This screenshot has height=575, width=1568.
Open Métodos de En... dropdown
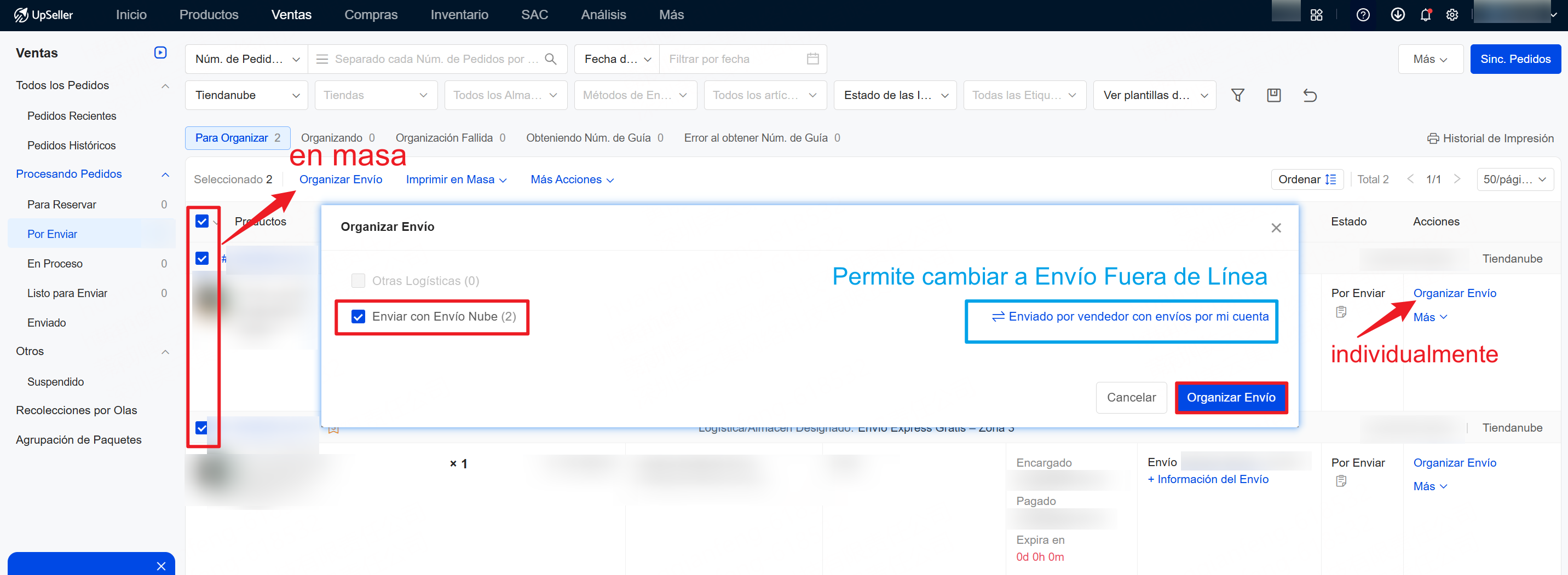[x=636, y=95]
